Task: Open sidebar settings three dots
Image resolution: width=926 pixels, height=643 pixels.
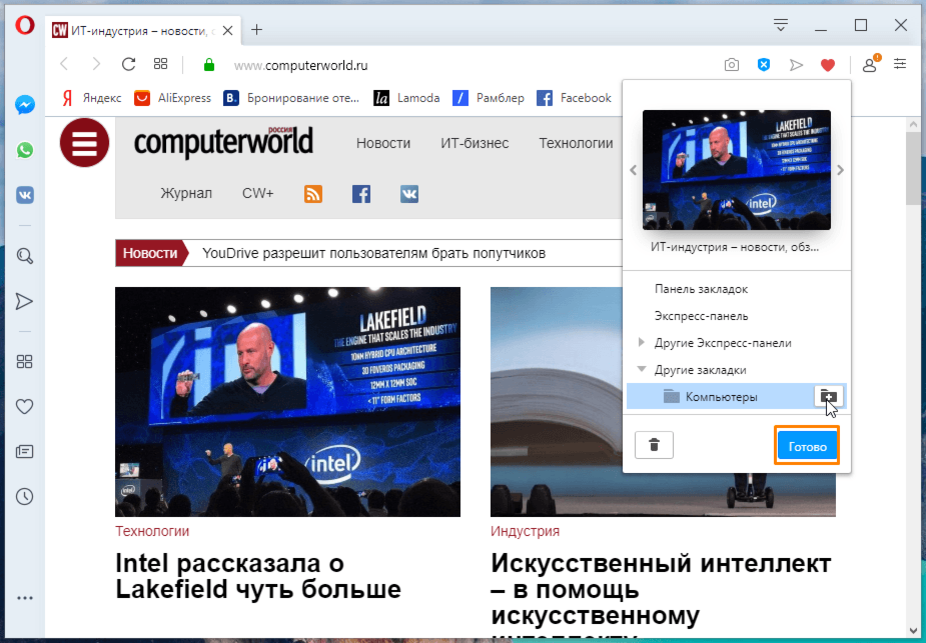Action: [25, 598]
